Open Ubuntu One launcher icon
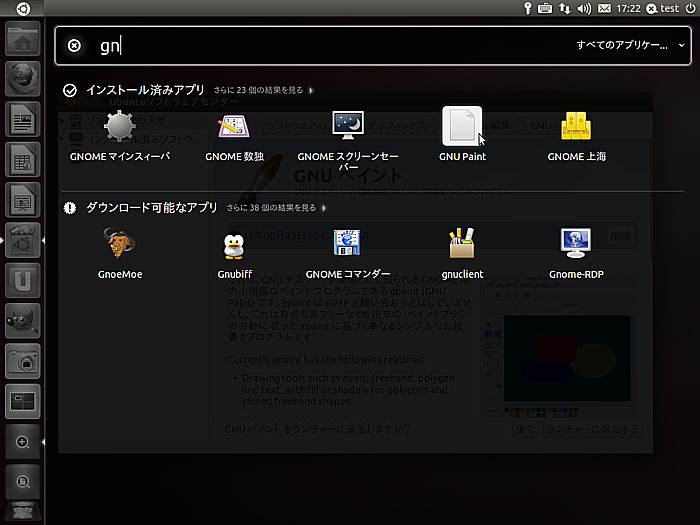Viewport: 700px width, 525px height. pyautogui.click(x=23, y=280)
